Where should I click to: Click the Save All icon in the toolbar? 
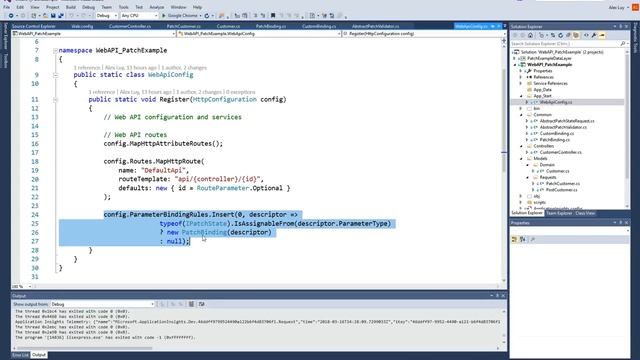61,16
